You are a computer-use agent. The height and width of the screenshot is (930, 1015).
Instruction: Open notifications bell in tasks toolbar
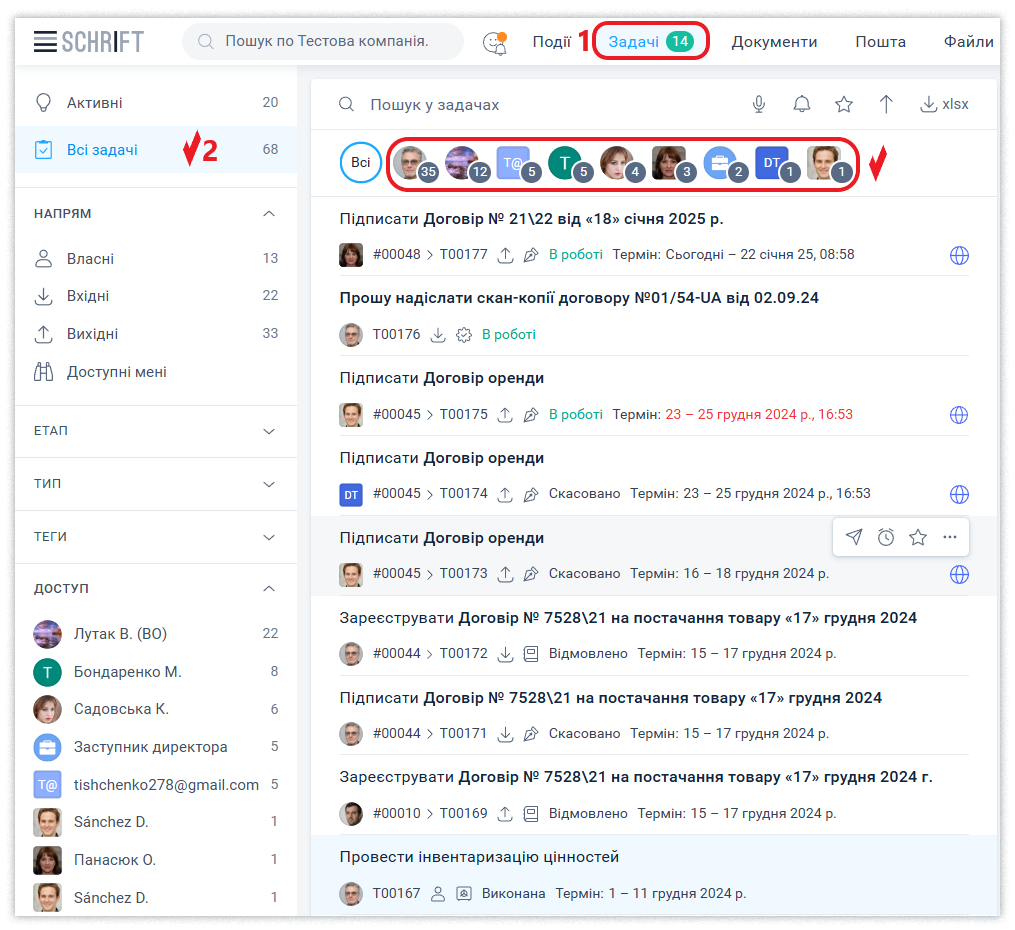(x=802, y=104)
